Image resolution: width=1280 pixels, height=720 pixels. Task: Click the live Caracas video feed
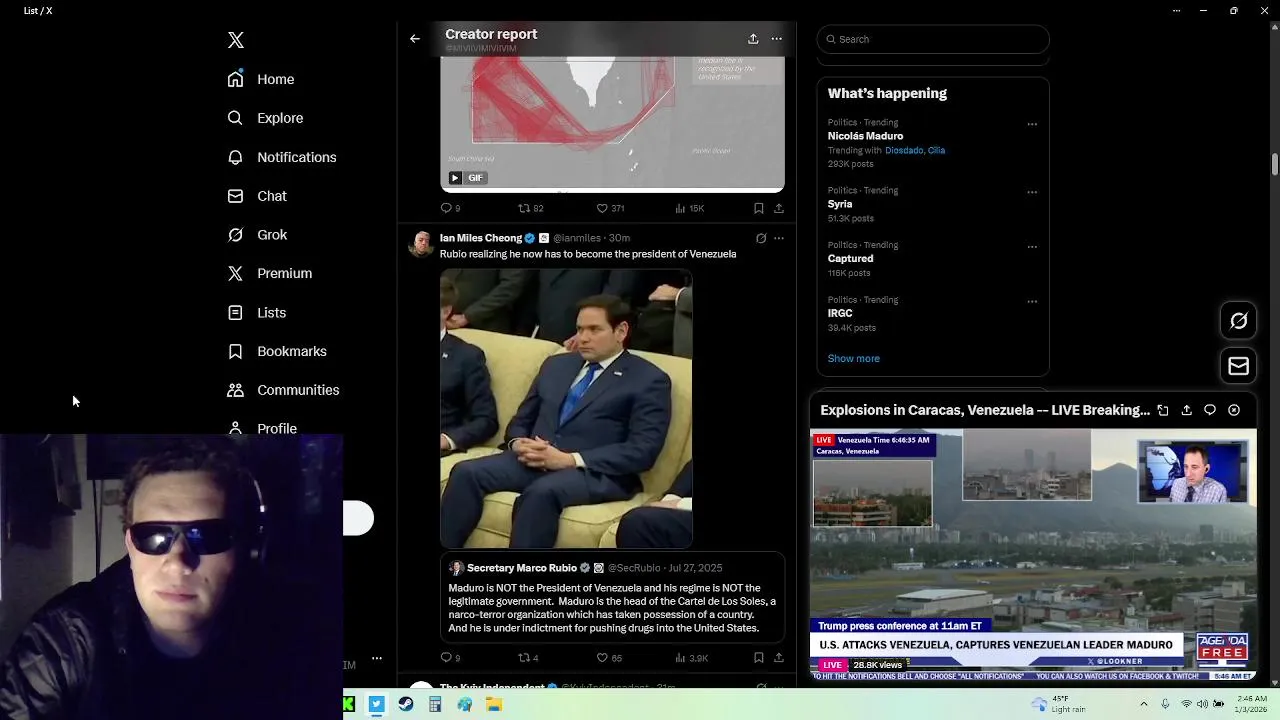pos(1033,555)
